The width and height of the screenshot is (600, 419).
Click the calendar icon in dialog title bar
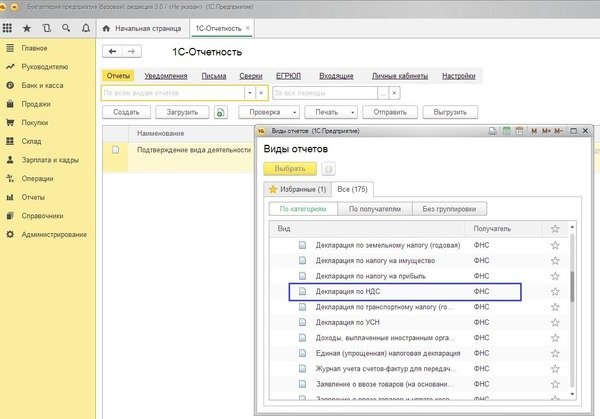(x=519, y=131)
